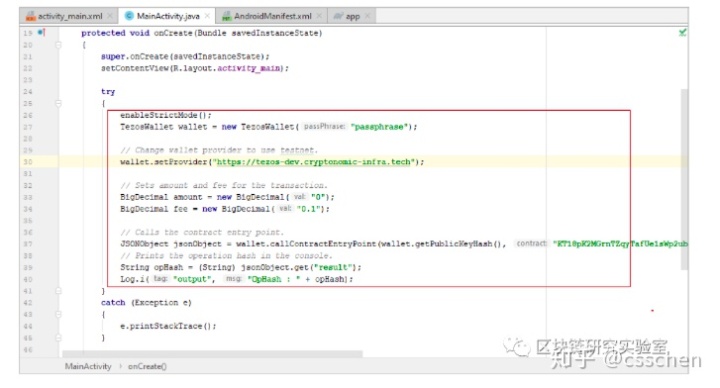Click the catch (Exception e) line
Image resolution: width=720 pixels, height=388 pixels.
146,303
